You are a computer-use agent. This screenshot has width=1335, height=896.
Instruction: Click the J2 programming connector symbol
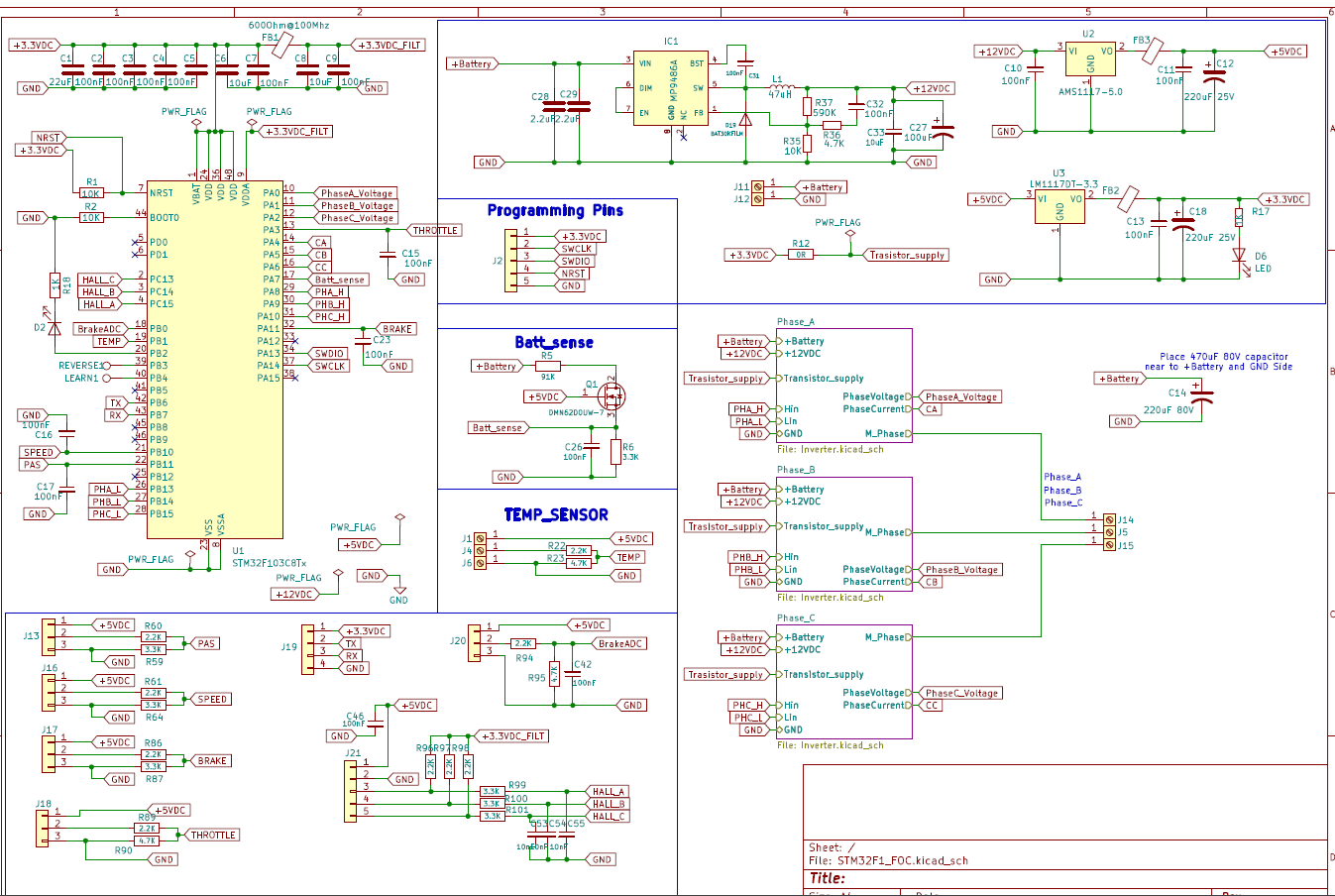click(511, 261)
